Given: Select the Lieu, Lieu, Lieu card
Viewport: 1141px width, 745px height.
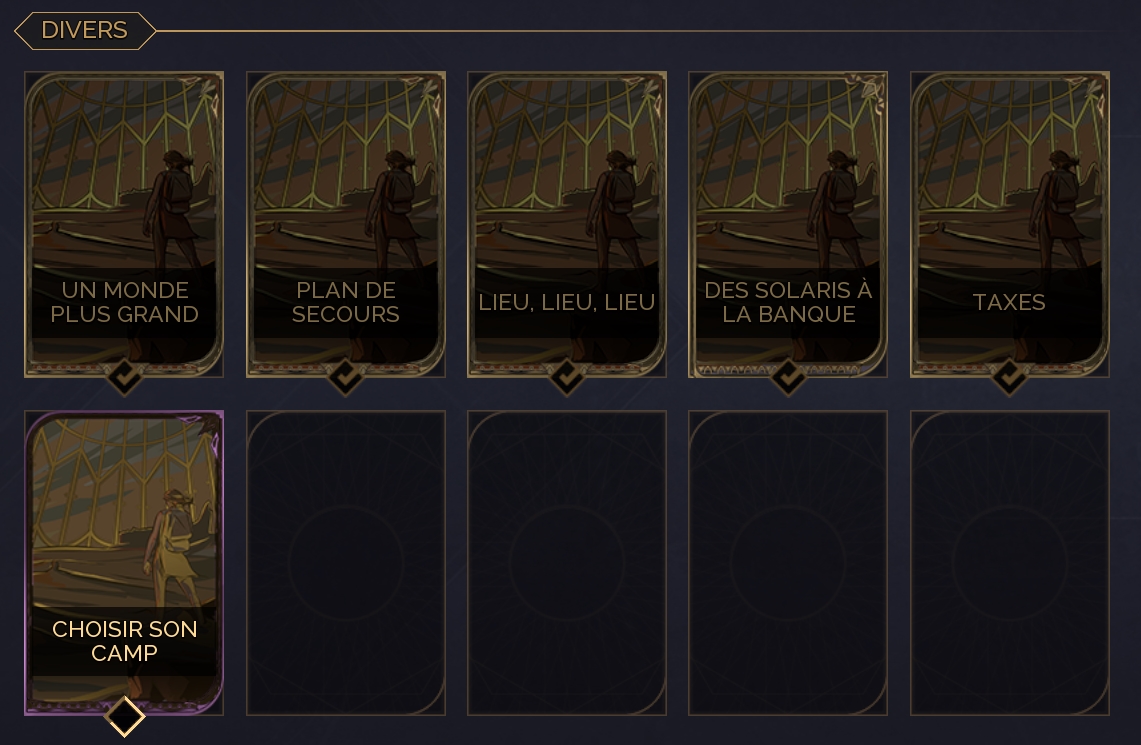Looking at the screenshot, I should pyautogui.click(x=567, y=224).
